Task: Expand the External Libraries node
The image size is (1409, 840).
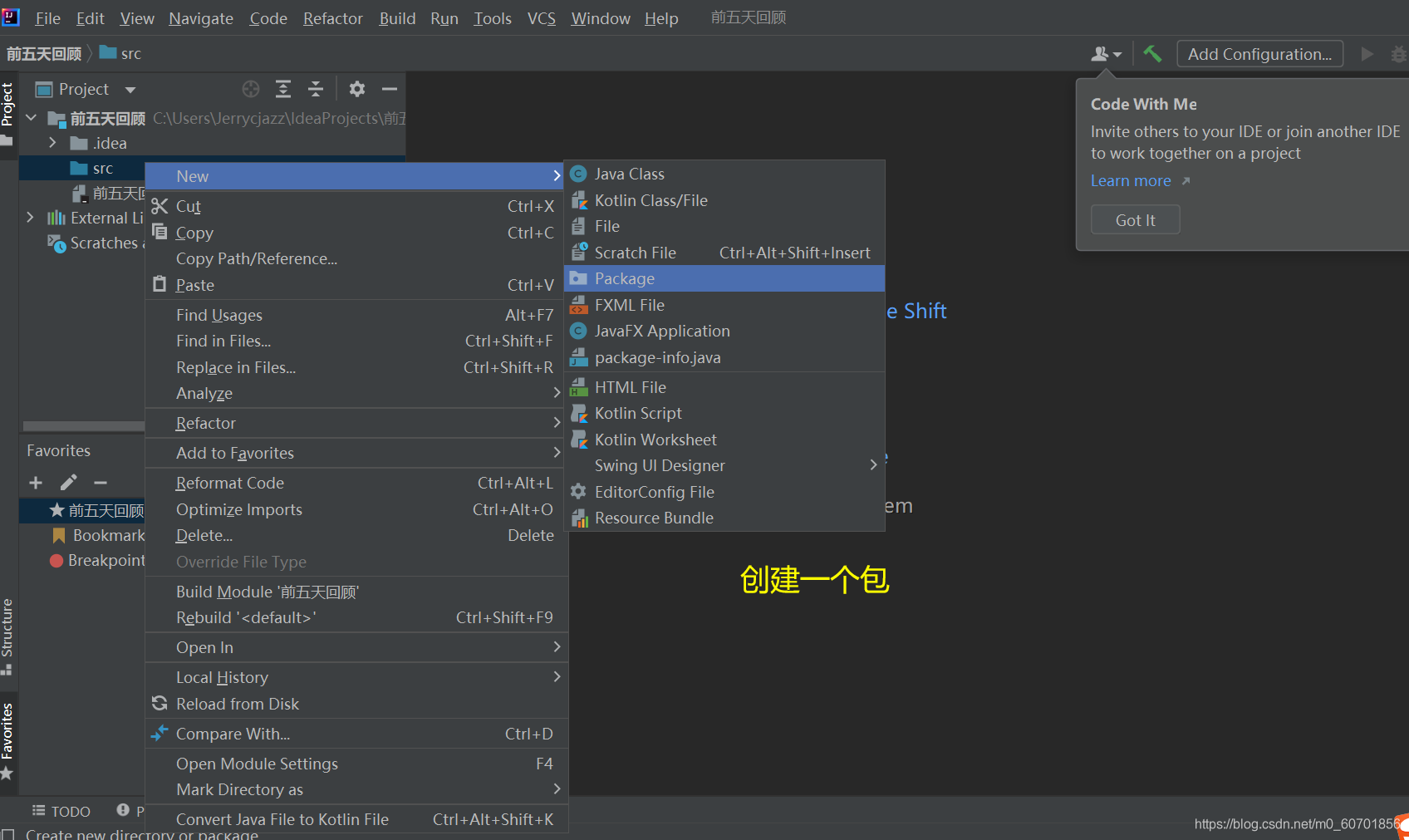Action: point(30,217)
